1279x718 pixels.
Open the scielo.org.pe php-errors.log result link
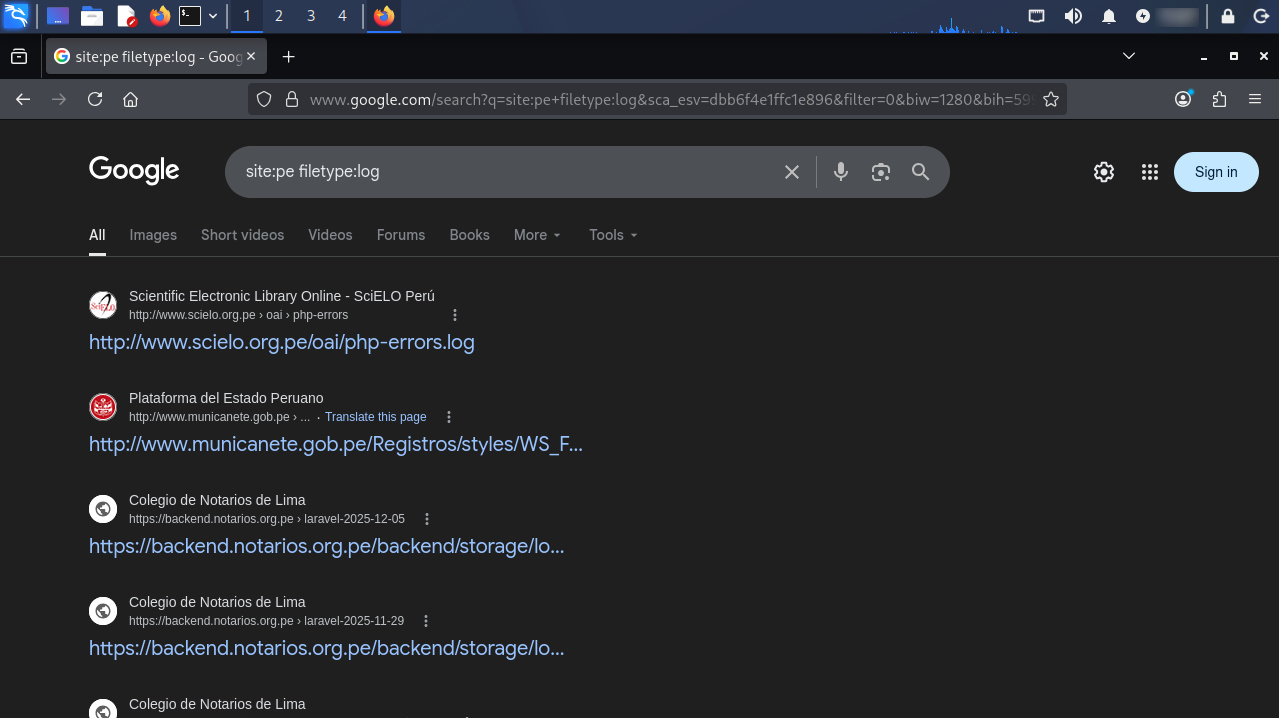pyautogui.click(x=281, y=342)
